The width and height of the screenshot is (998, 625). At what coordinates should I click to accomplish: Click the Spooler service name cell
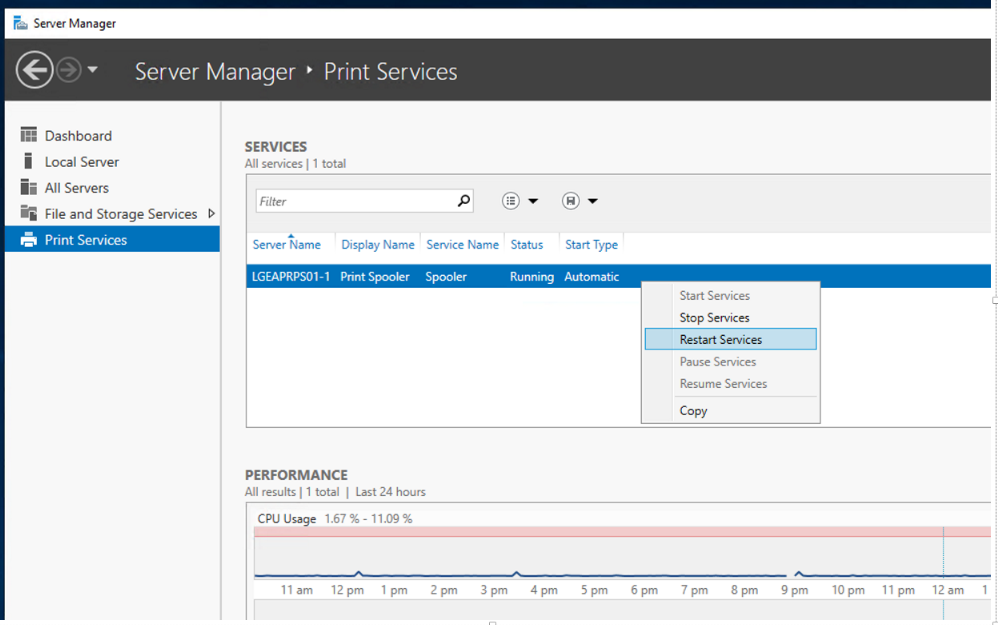click(446, 277)
